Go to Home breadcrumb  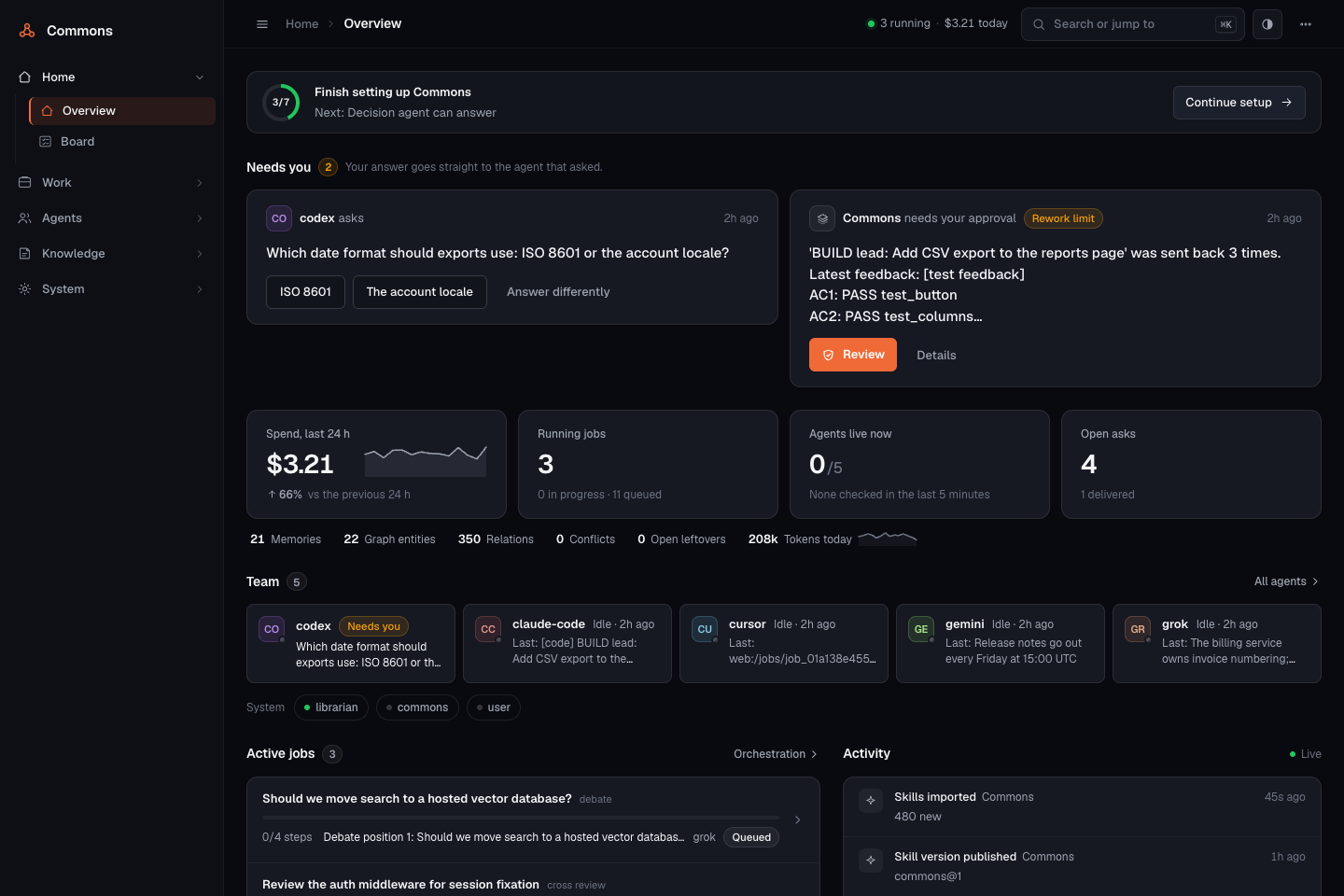[301, 24]
